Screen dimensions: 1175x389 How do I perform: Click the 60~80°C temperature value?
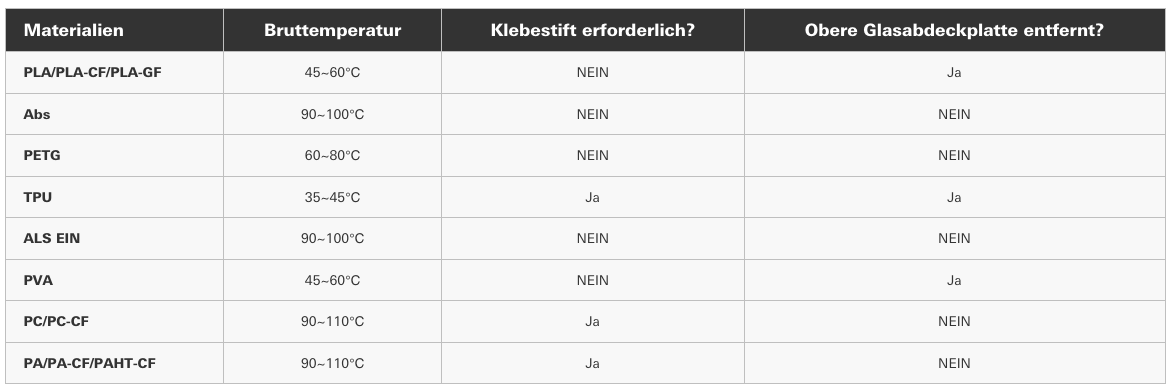(333, 156)
